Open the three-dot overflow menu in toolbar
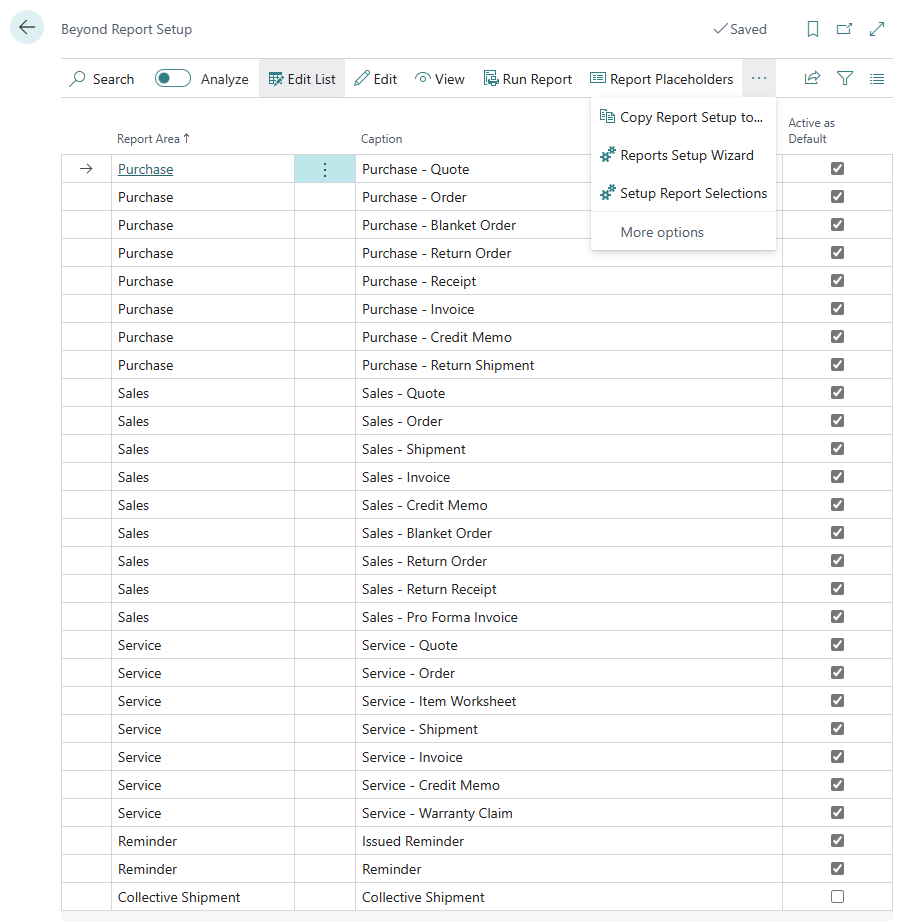 [x=759, y=78]
